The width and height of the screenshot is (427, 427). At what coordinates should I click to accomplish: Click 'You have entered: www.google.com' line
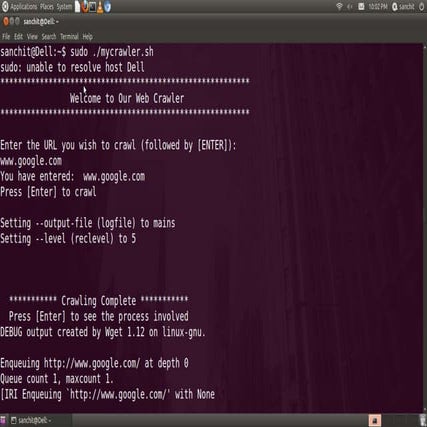[x=73, y=176]
